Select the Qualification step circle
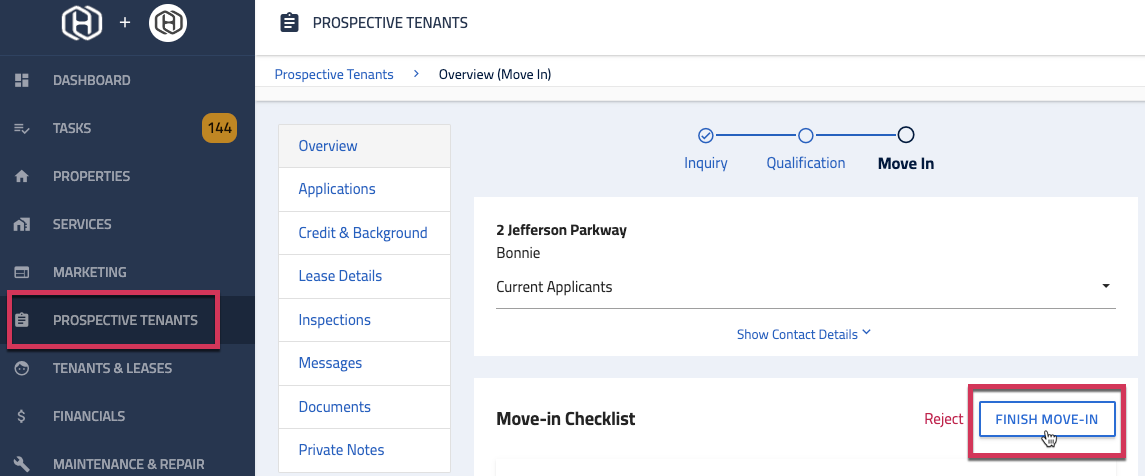The image size is (1145, 476). [x=805, y=135]
